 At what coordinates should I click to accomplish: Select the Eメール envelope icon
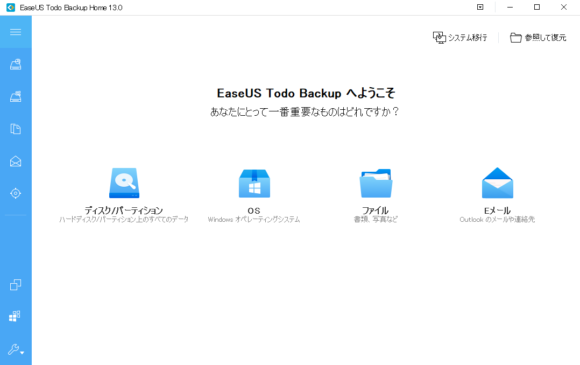(498, 183)
